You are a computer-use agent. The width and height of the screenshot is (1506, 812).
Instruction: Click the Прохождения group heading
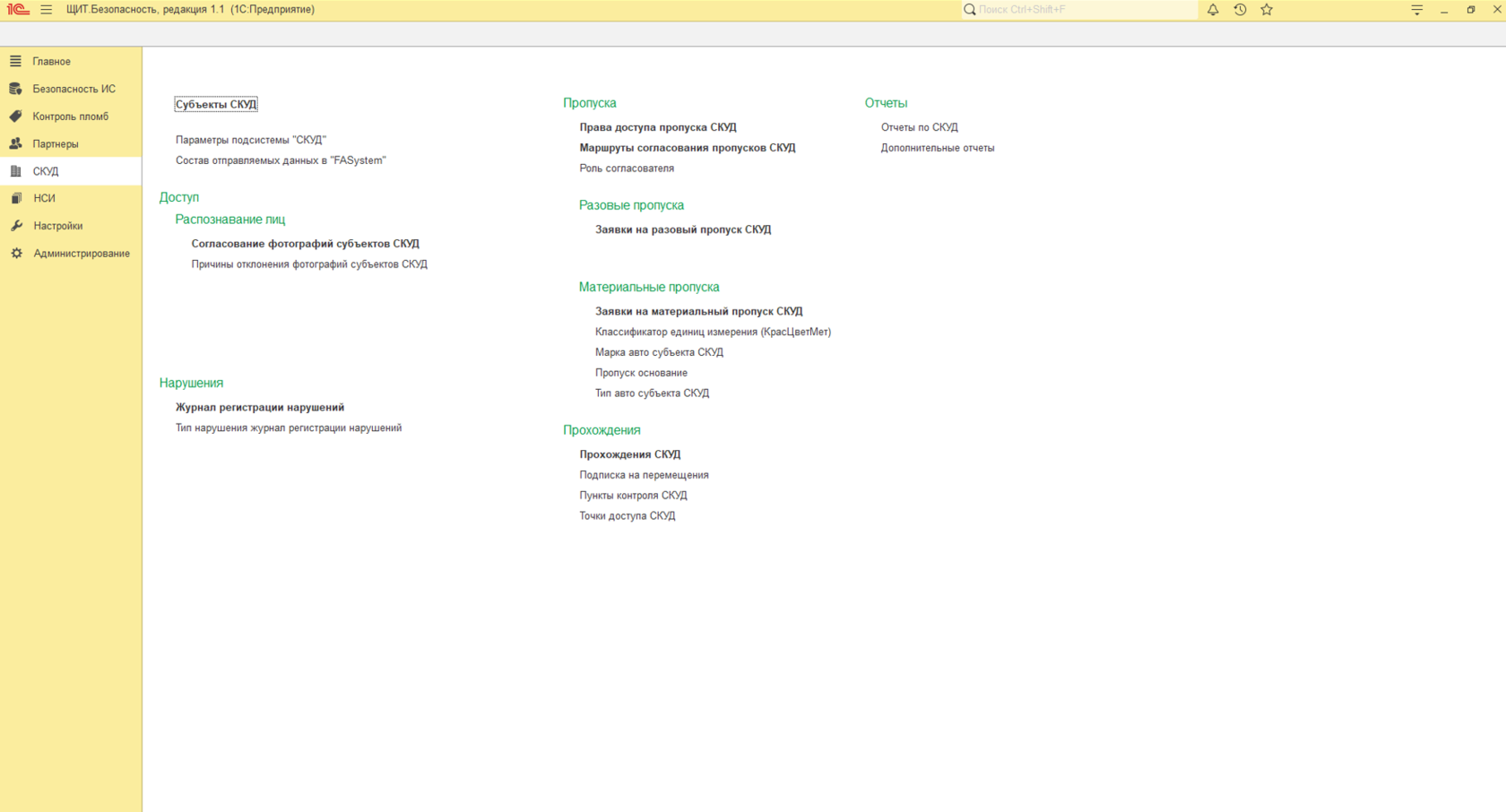point(602,430)
